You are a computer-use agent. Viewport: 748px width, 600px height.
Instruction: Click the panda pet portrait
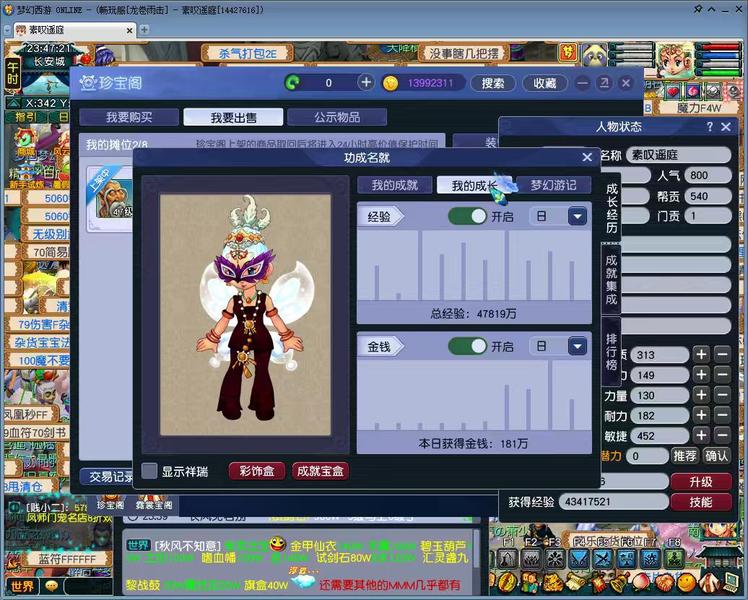(594, 54)
